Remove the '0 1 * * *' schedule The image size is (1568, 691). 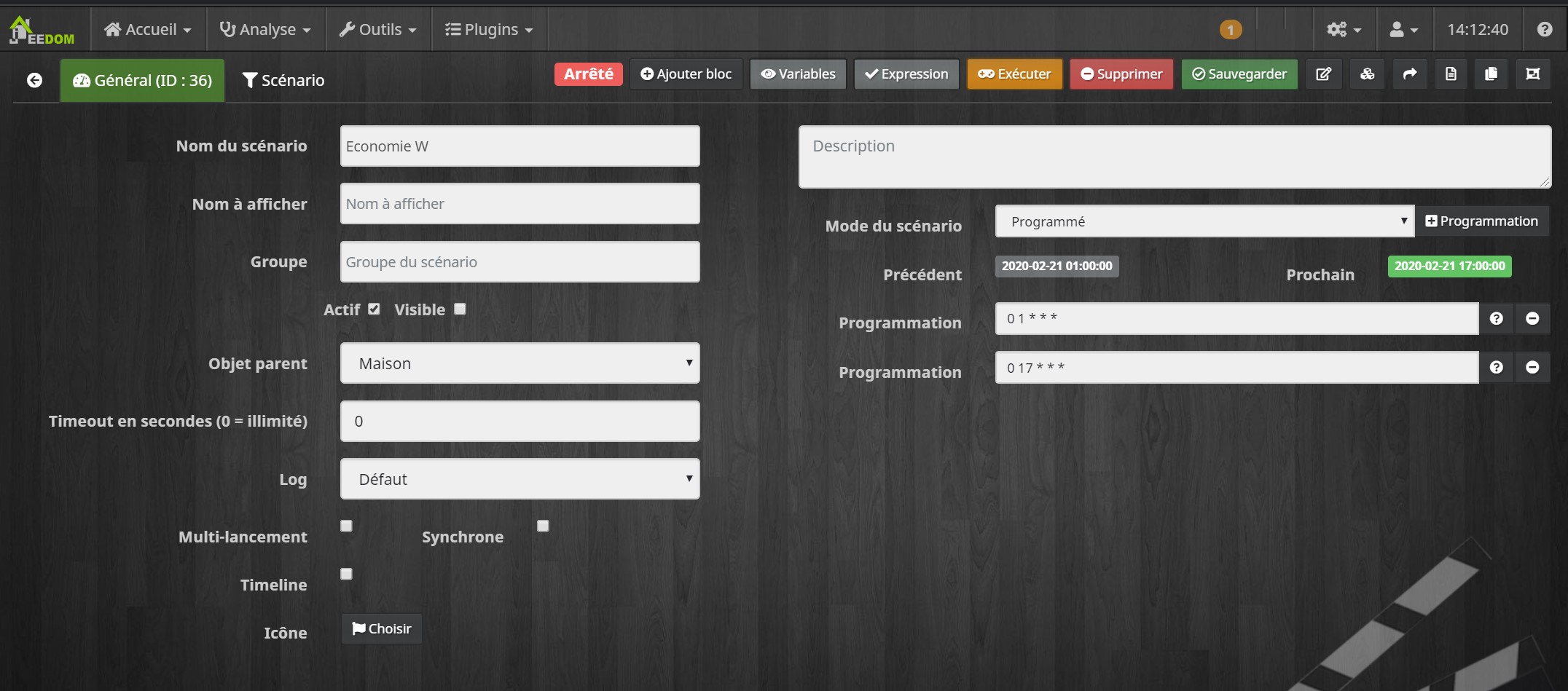[1532, 319]
